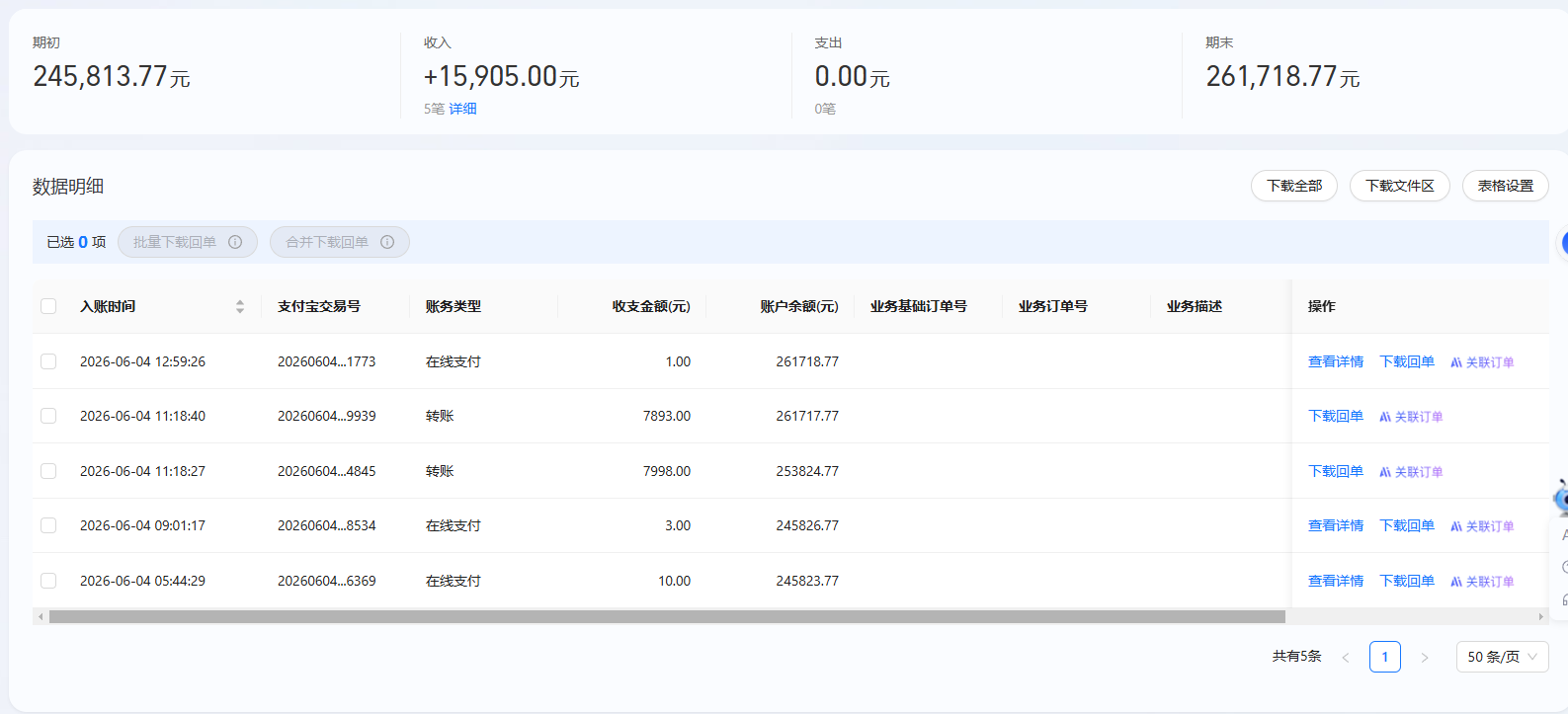
Task: Click 查看详情 in the 05:44:29 row
Action: tap(1336, 581)
